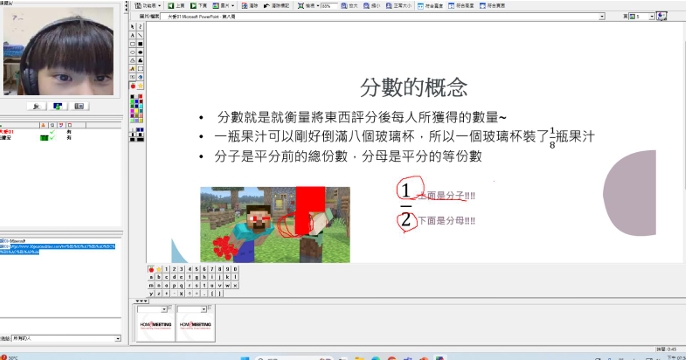Select the yellow star stamp tool
The width and height of the screenshot is (686, 360).
tap(140, 86)
